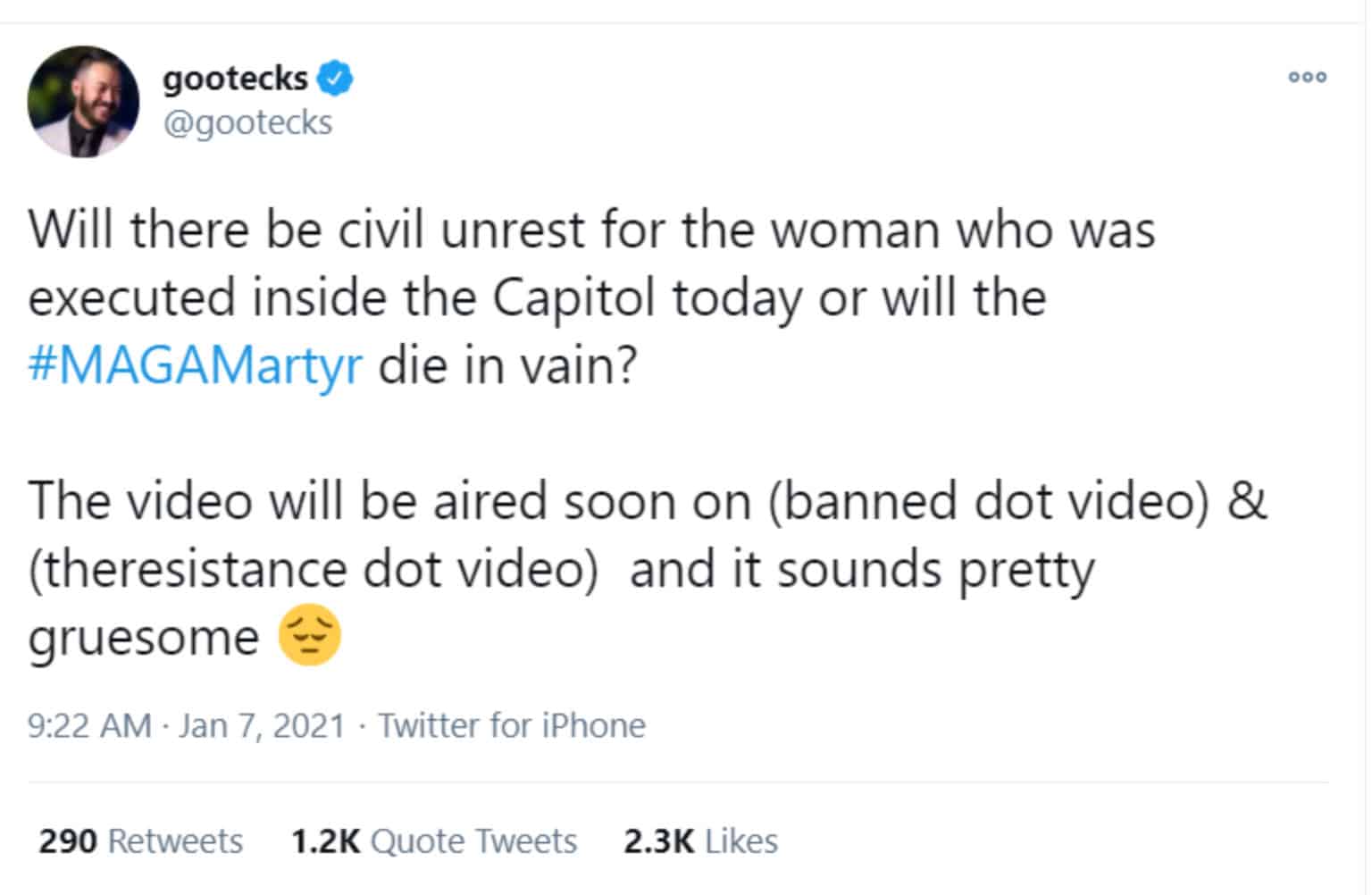Click the pensive face emoji

click(x=309, y=636)
